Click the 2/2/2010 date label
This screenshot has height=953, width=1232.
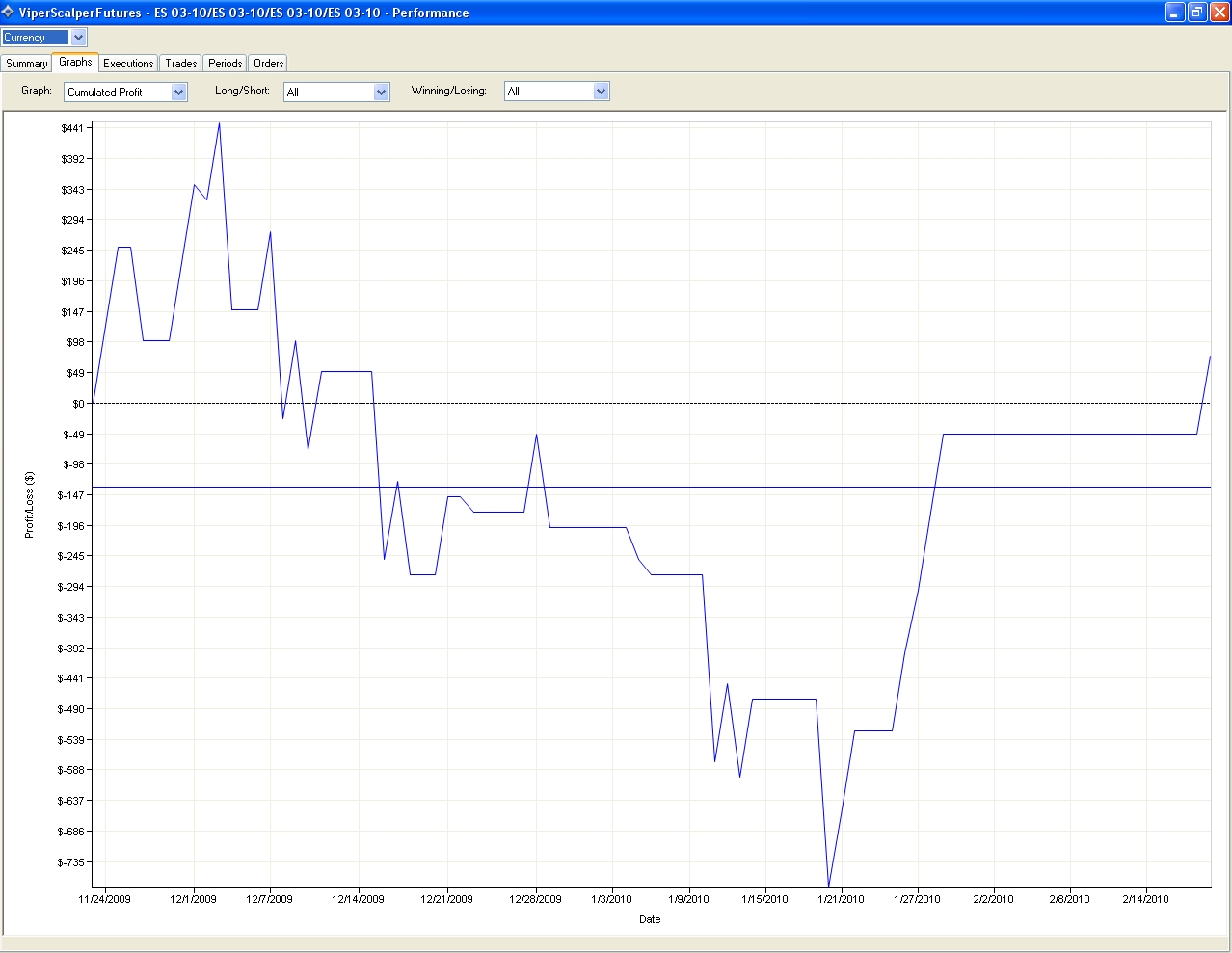pyautogui.click(x=993, y=899)
